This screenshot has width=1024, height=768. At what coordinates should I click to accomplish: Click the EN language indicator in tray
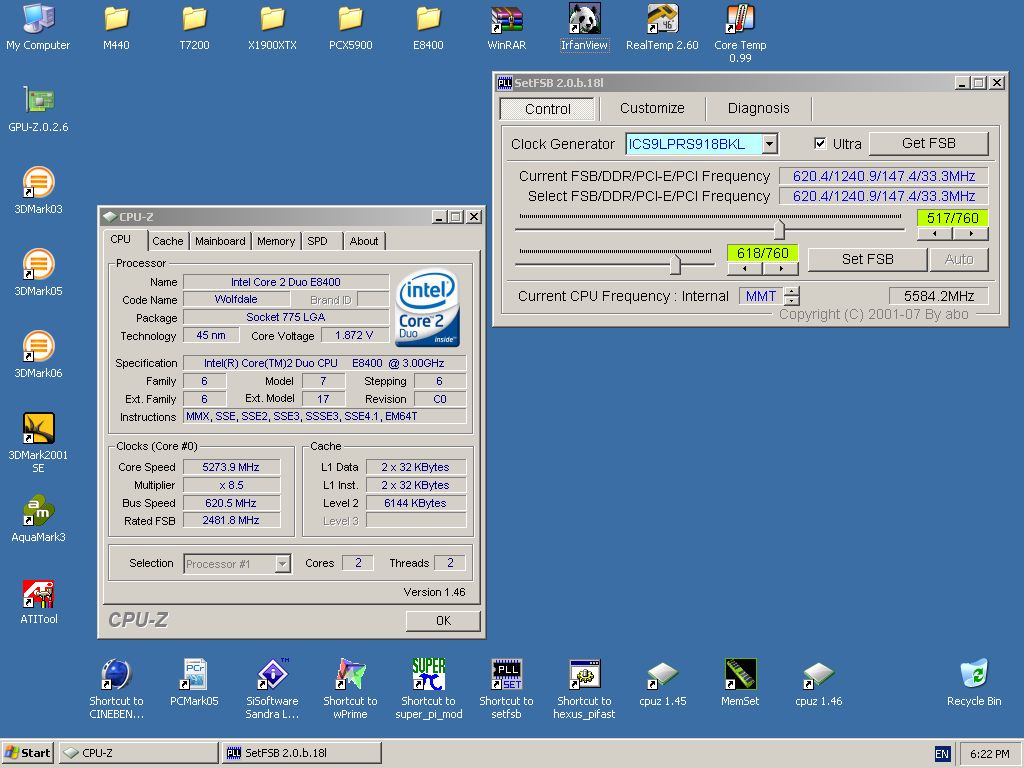(942, 754)
